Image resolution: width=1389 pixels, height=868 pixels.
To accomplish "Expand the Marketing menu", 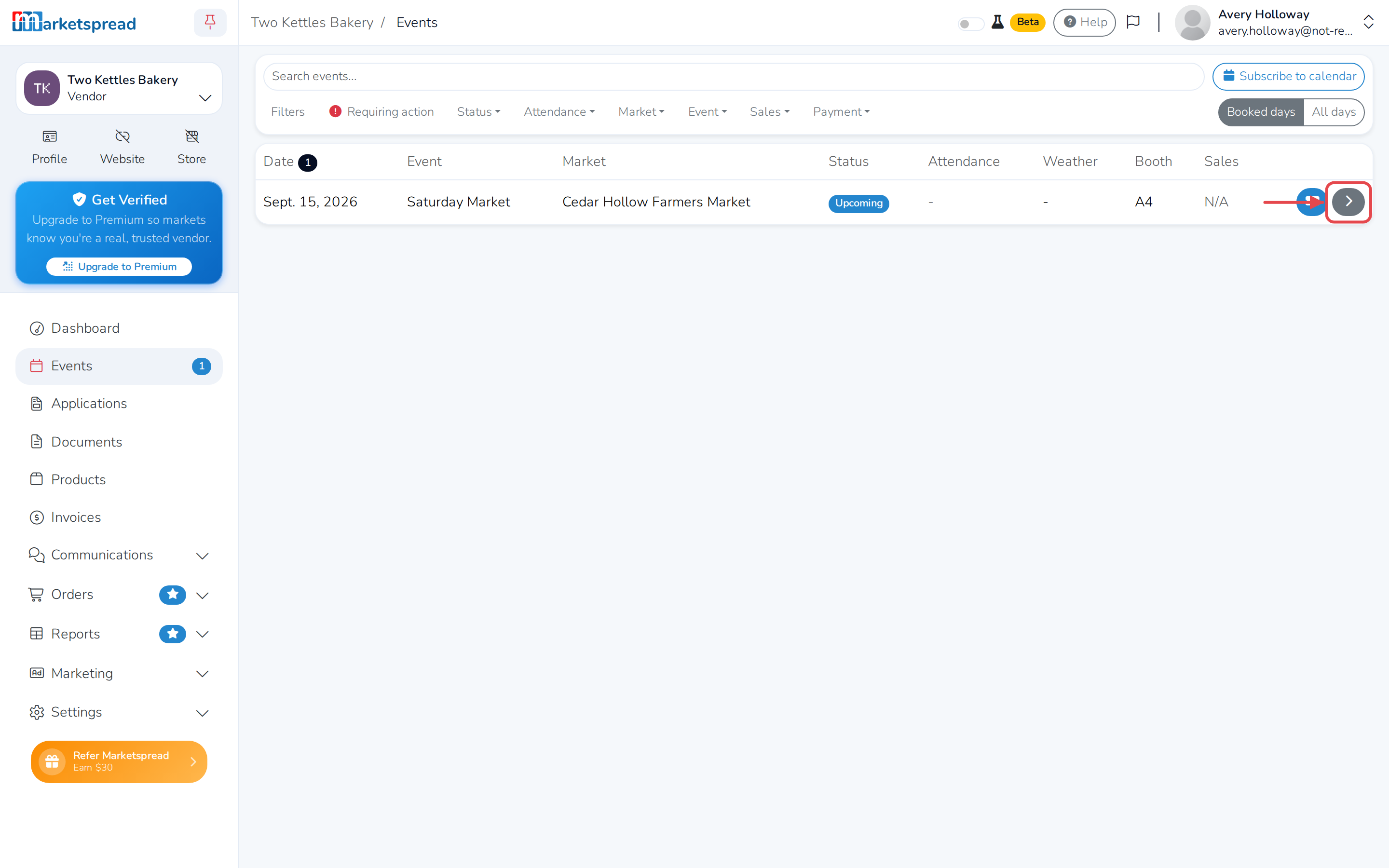I will [x=202, y=674].
